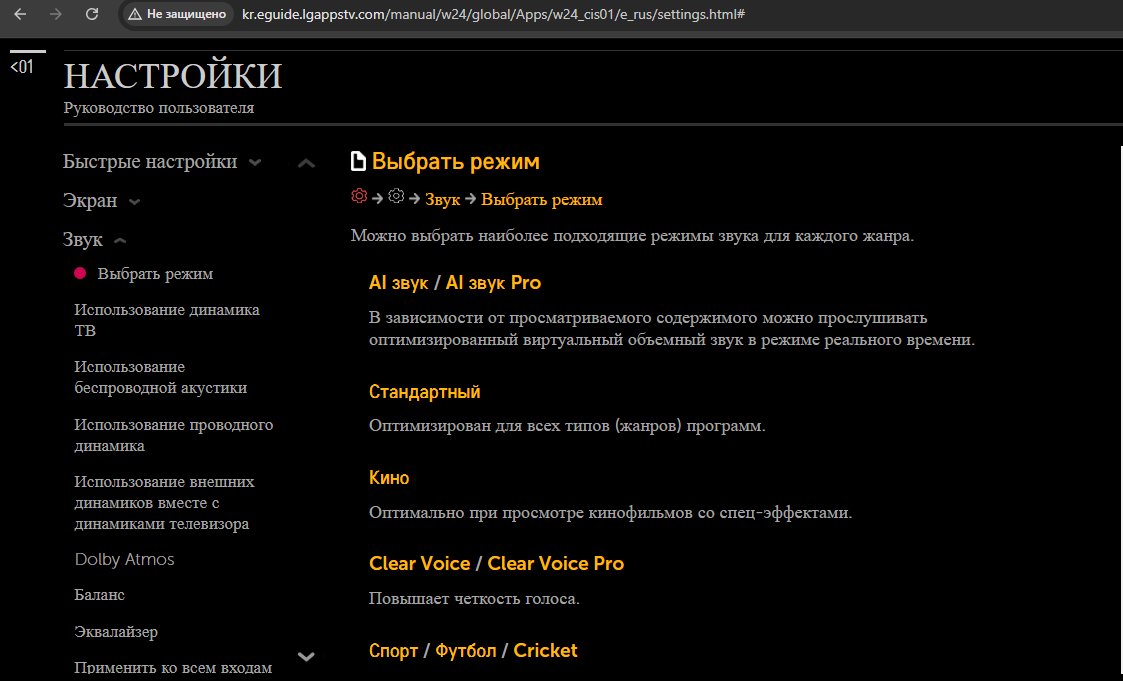Screen dimensions: 1123x681
Task: Click the gray gear icon in breadcrumb
Action: pos(396,197)
